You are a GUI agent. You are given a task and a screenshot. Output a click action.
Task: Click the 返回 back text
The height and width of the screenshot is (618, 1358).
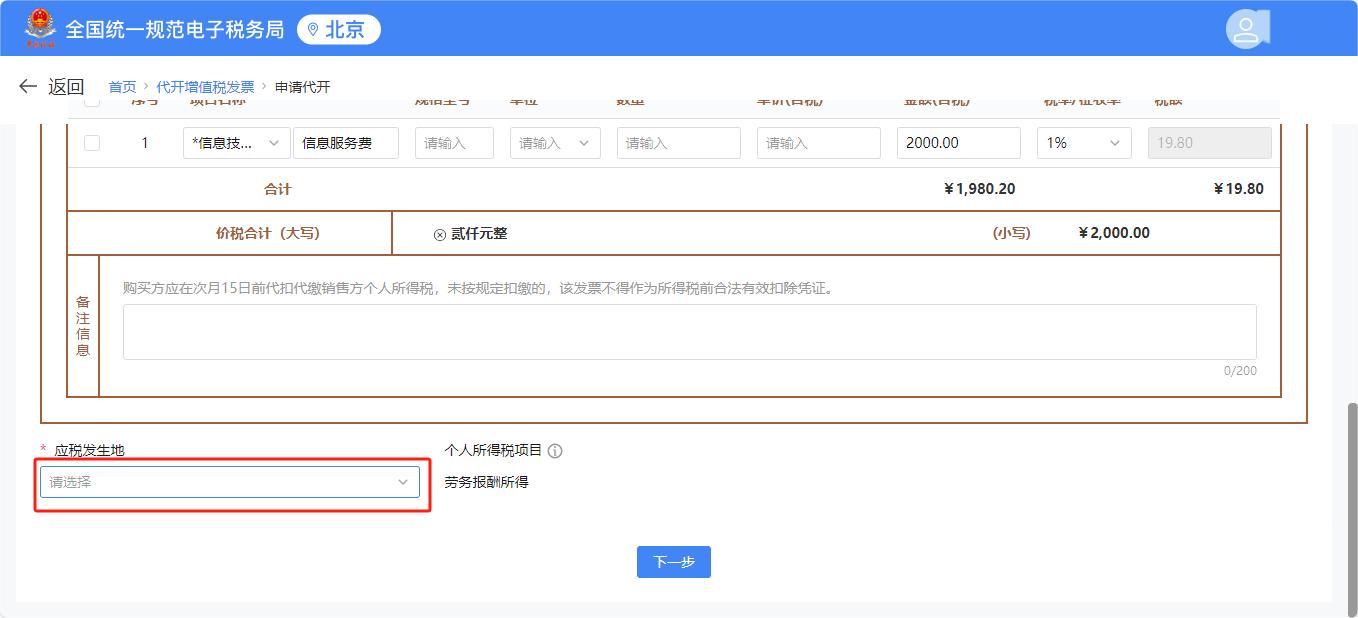(66, 87)
